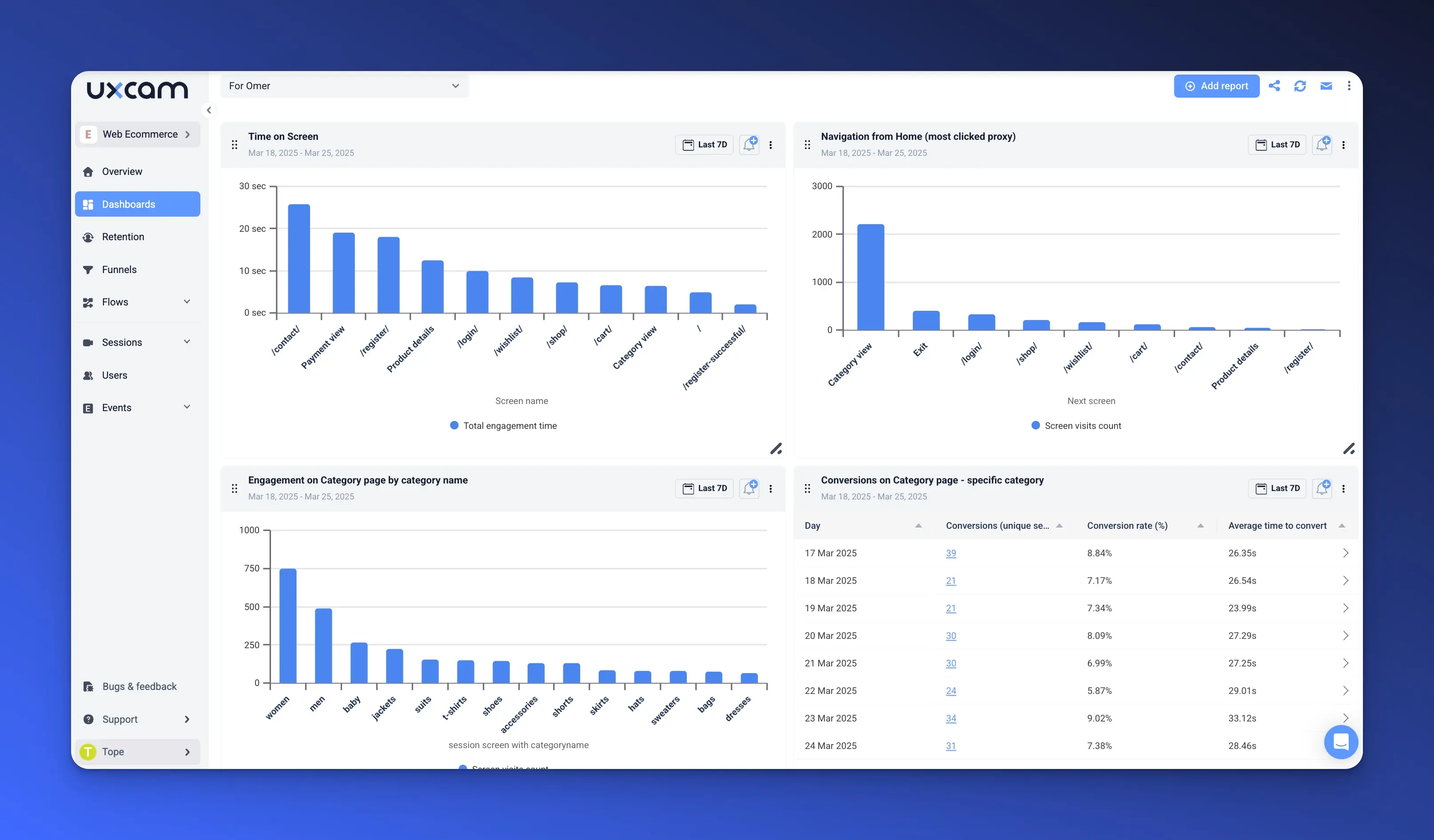Add alert bell on Time on Screen
This screenshot has width=1434, height=840.
(749, 144)
